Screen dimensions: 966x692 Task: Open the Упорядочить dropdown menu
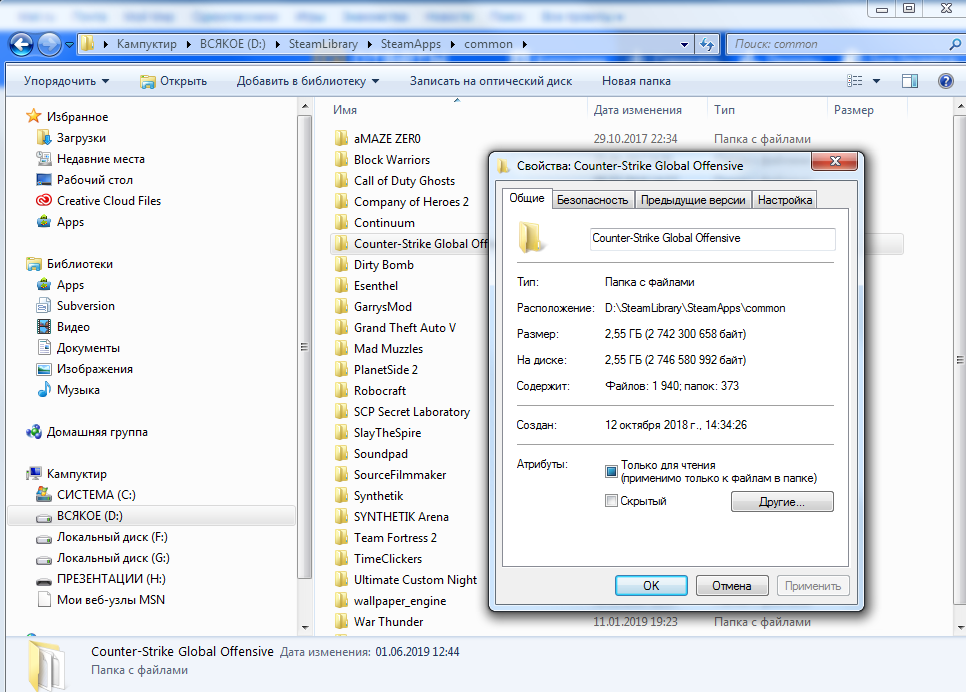pos(67,81)
